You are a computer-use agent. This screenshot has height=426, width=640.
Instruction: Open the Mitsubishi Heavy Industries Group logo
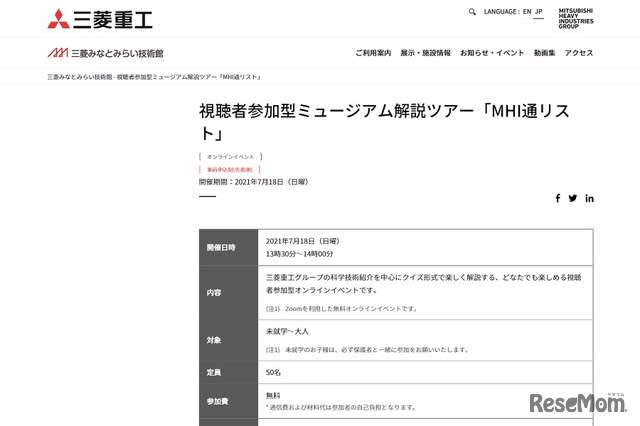pyautogui.click(x=576, y=18)
